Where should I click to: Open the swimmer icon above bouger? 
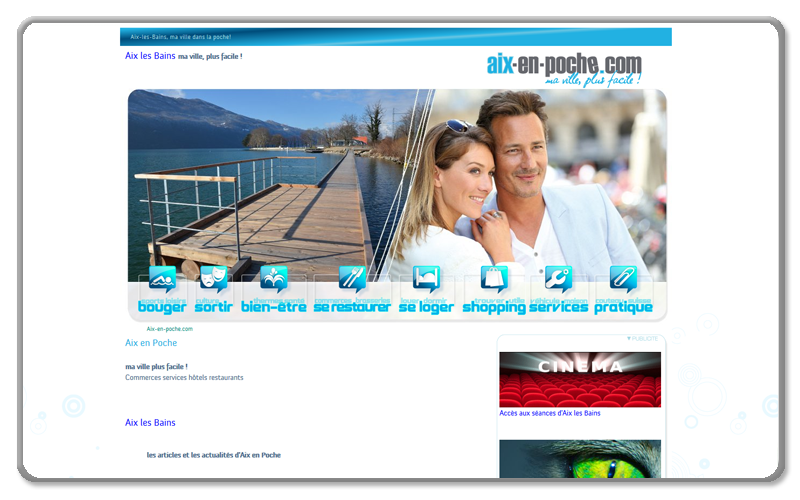pyautogui.click(x=162, y=279)
